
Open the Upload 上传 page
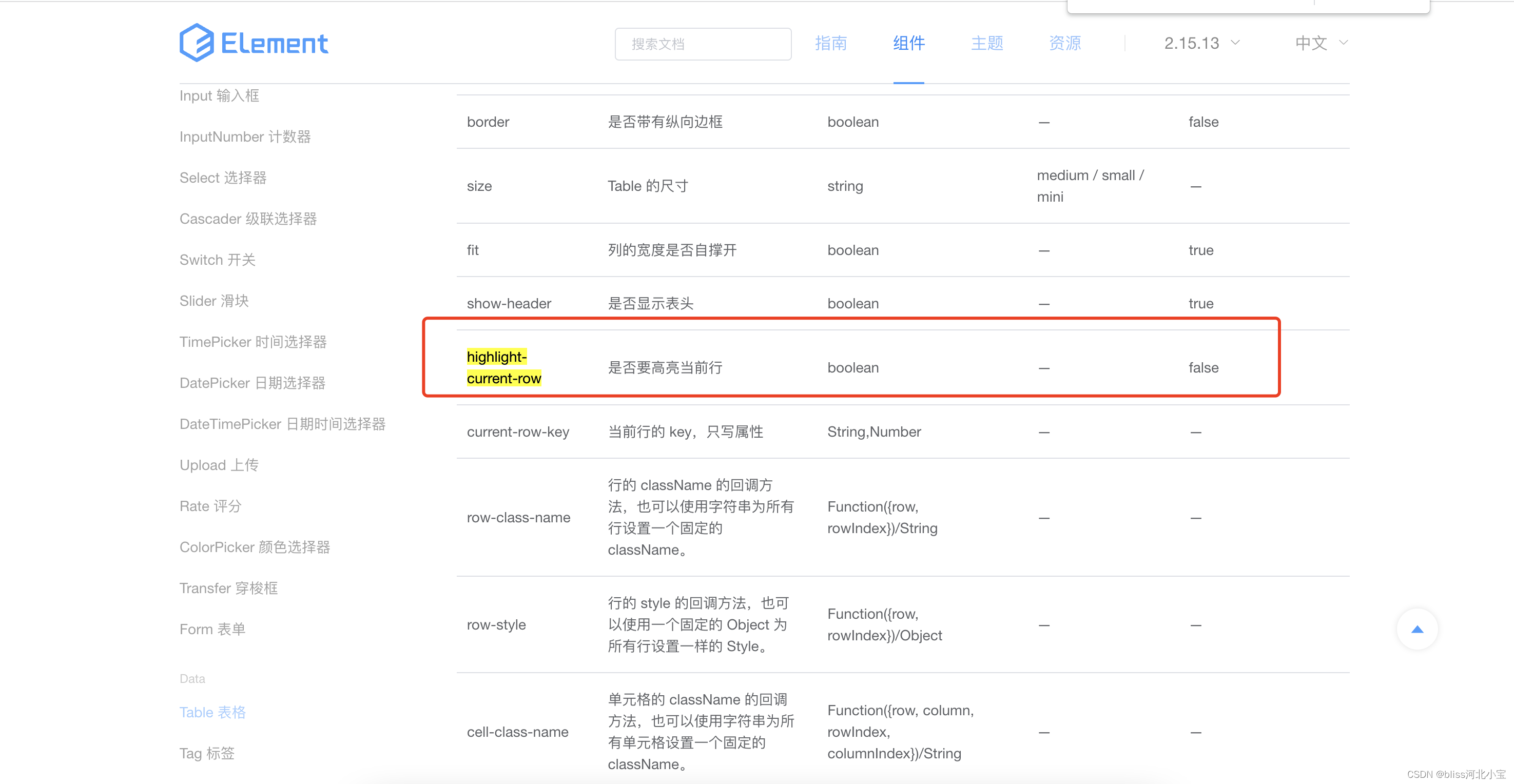(219, 464)
